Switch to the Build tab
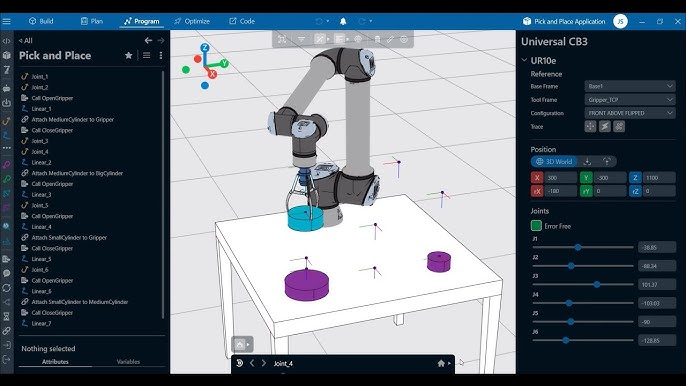The image size is (686, 386). (41, 21)
